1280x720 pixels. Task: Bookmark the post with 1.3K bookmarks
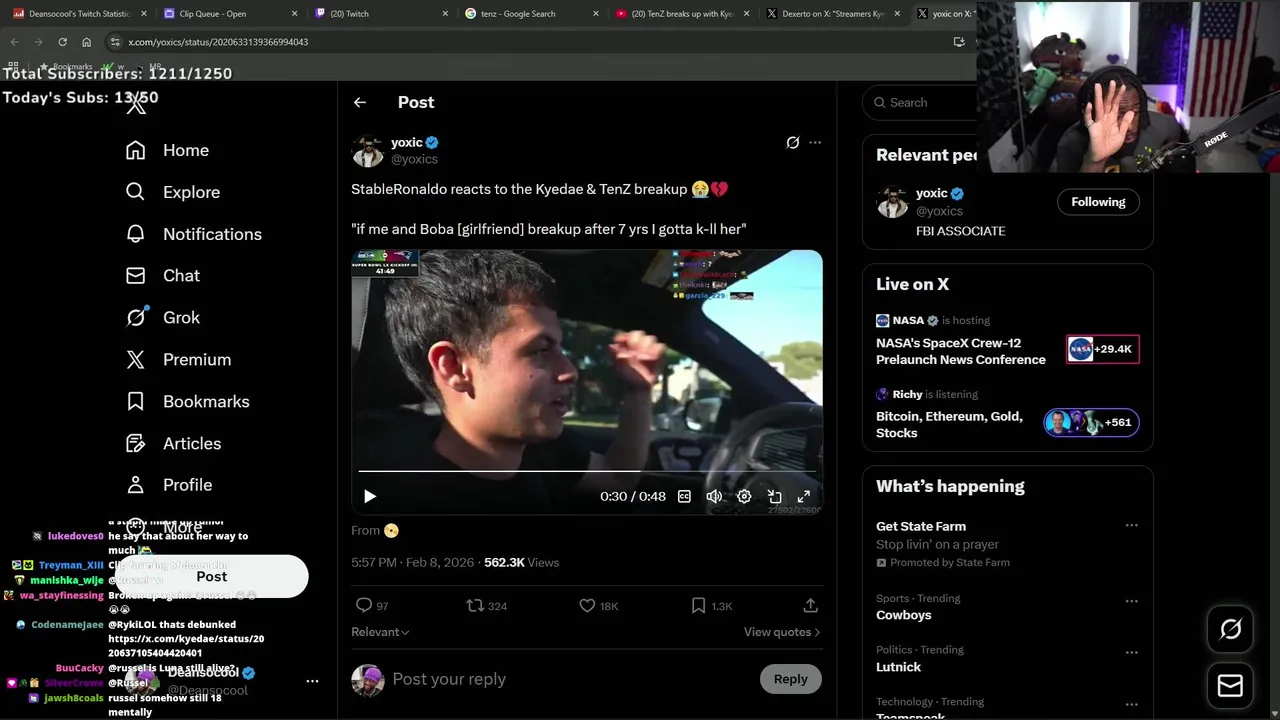712,605
